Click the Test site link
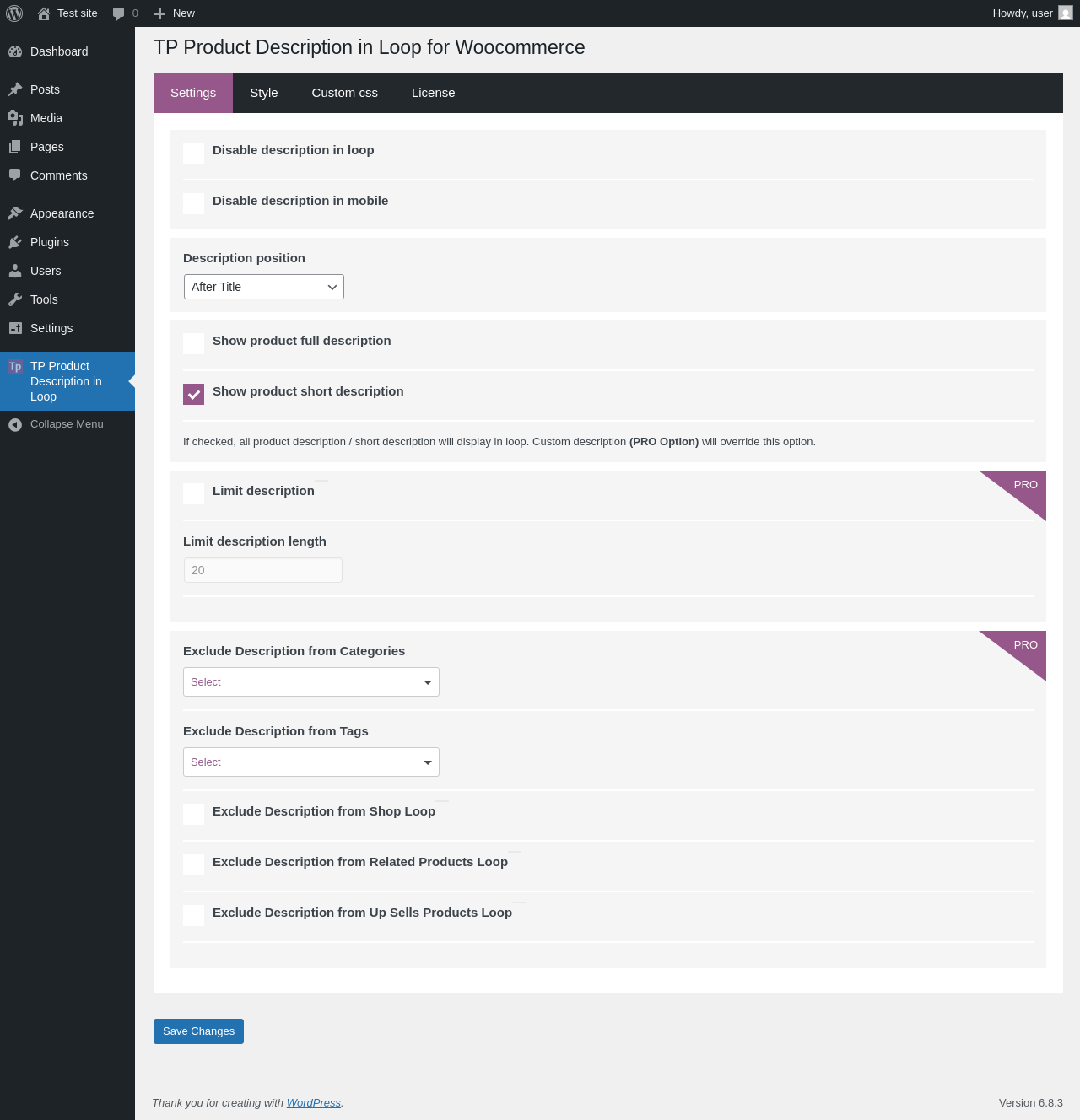The width and height of the screenshot is (1080, 1120). pos(67,13)
